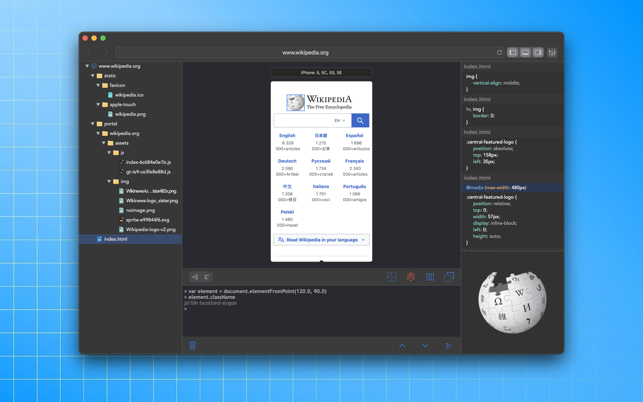643x402 pixels.
Task: Open the sliders settings button in toolbar
Action: pyautogui.click(x=552, y=53)
